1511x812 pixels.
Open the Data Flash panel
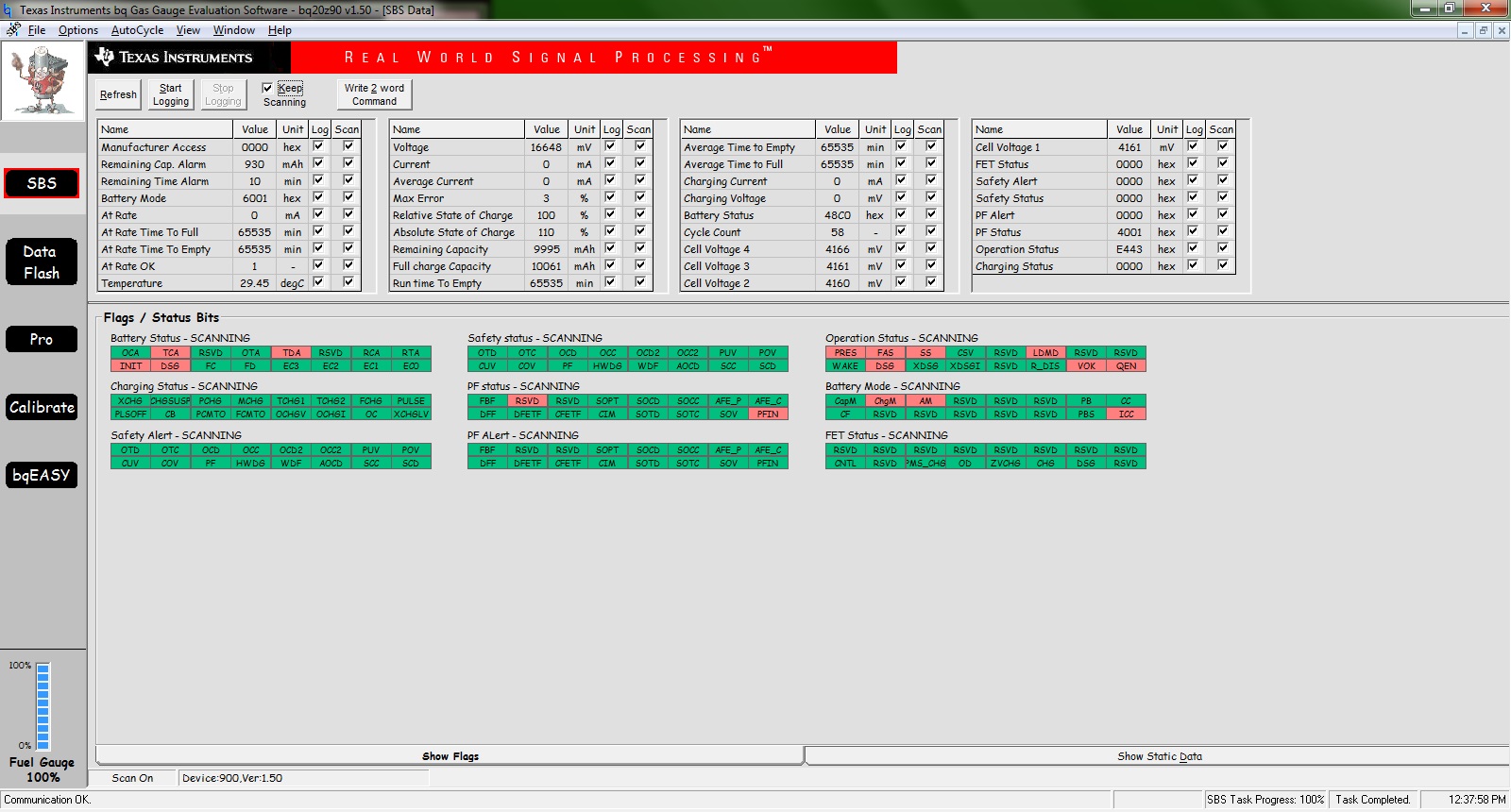coord(42,262)
